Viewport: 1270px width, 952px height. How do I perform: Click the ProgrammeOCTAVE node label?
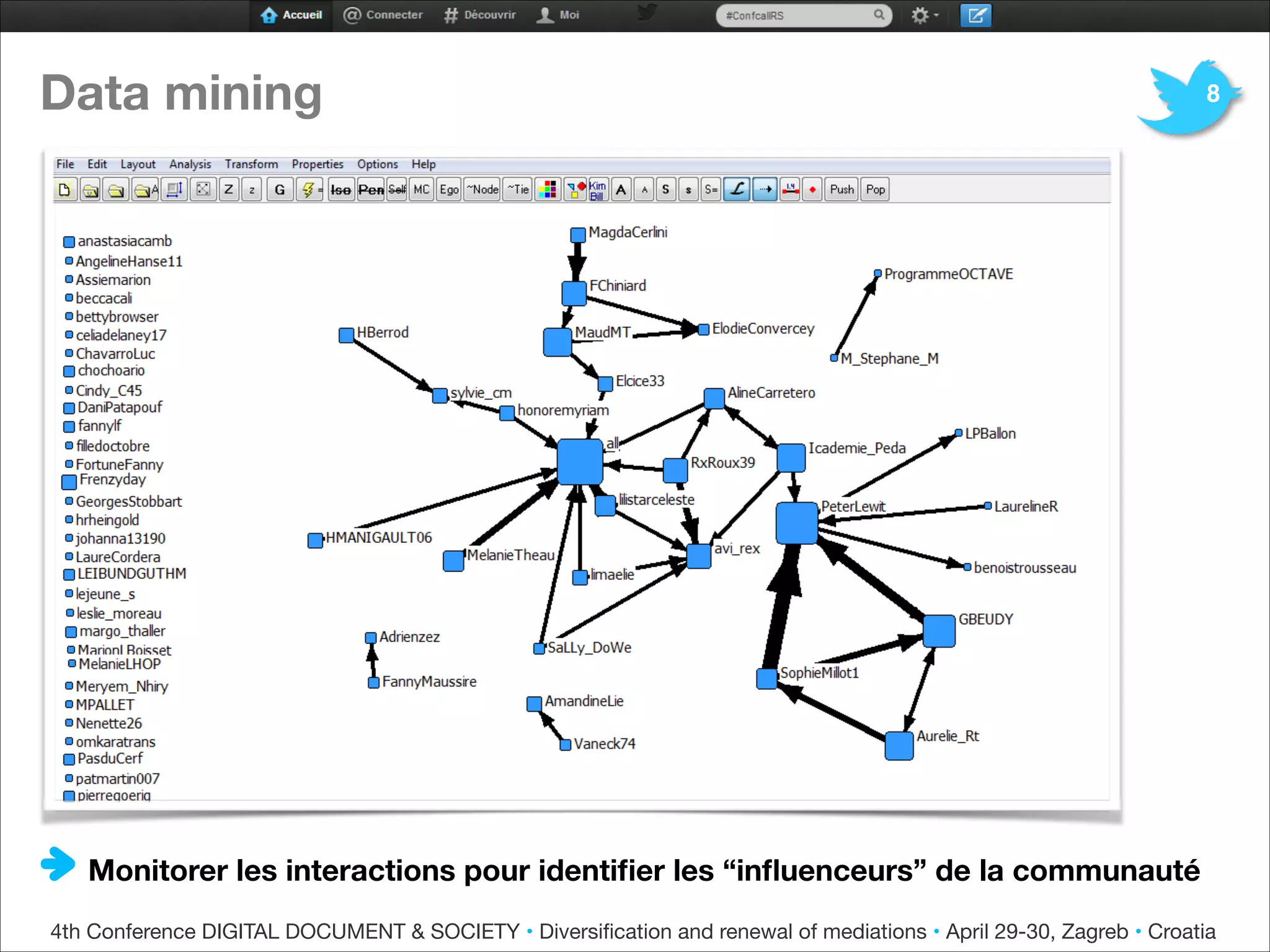pos(949,274)
